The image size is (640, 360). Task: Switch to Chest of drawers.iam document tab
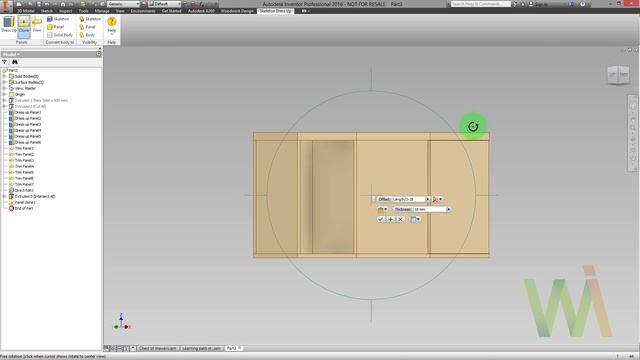click(158, 349)
